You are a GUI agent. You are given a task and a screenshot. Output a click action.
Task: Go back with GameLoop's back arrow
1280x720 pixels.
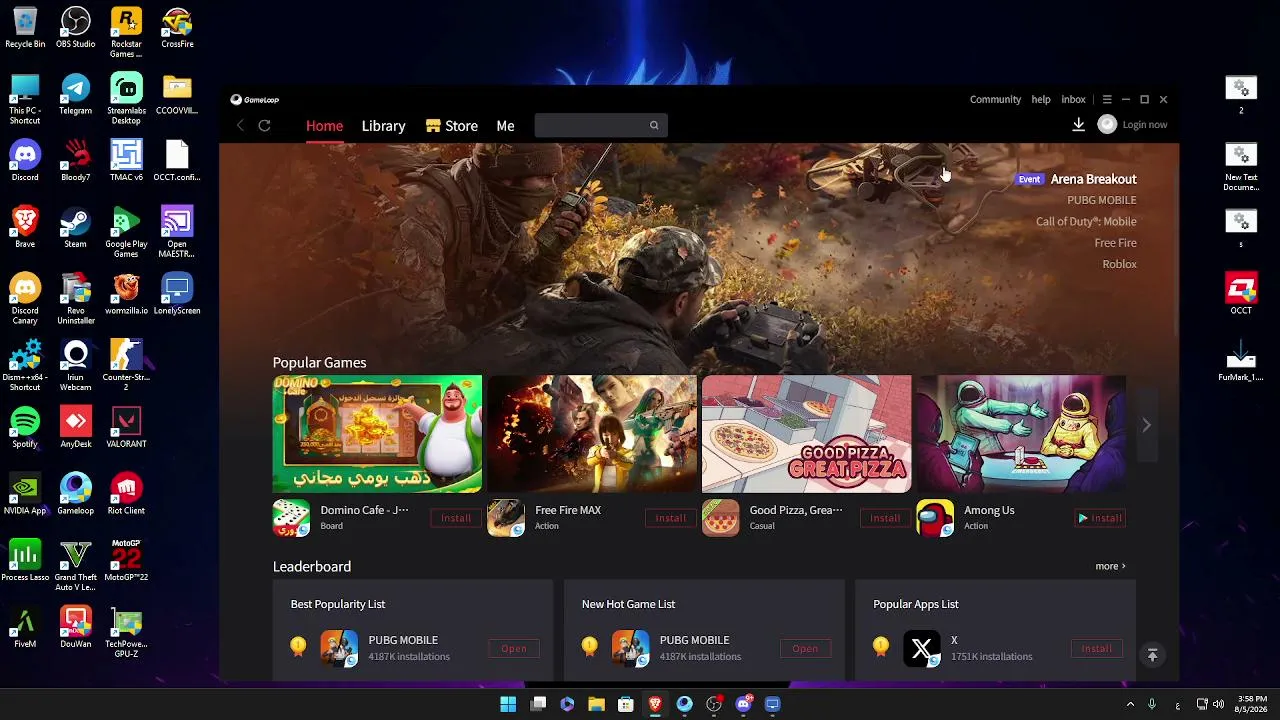point(240,125)
